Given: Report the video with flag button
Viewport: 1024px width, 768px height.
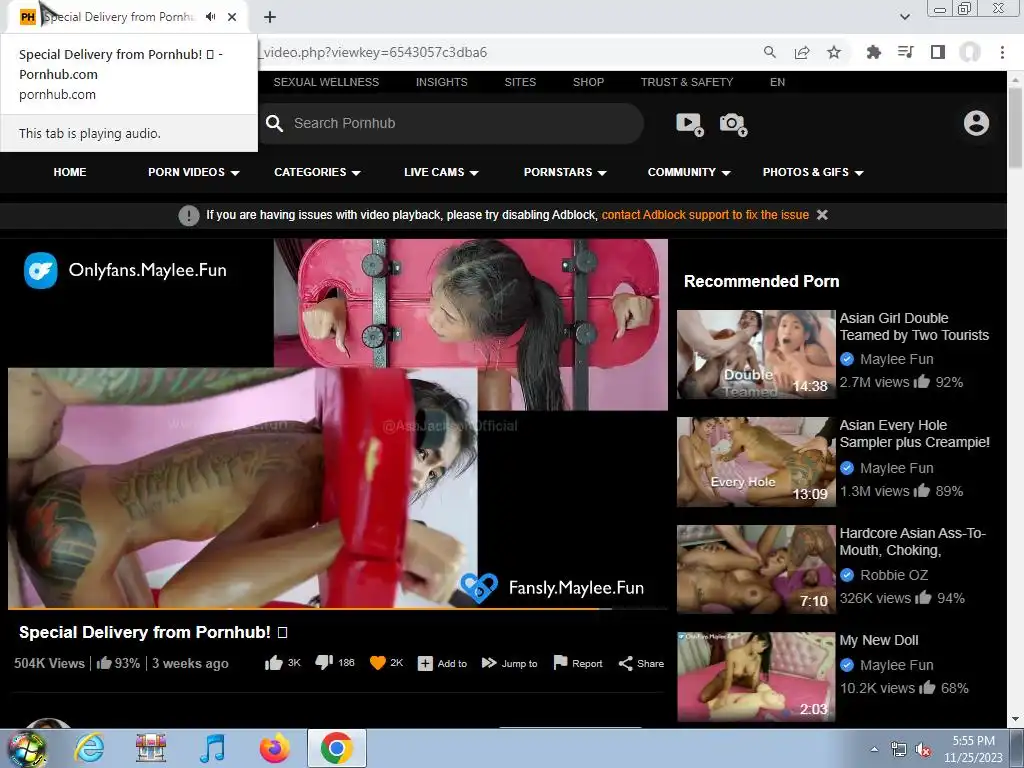Looking at the screenshot, I should pos(578,664).
